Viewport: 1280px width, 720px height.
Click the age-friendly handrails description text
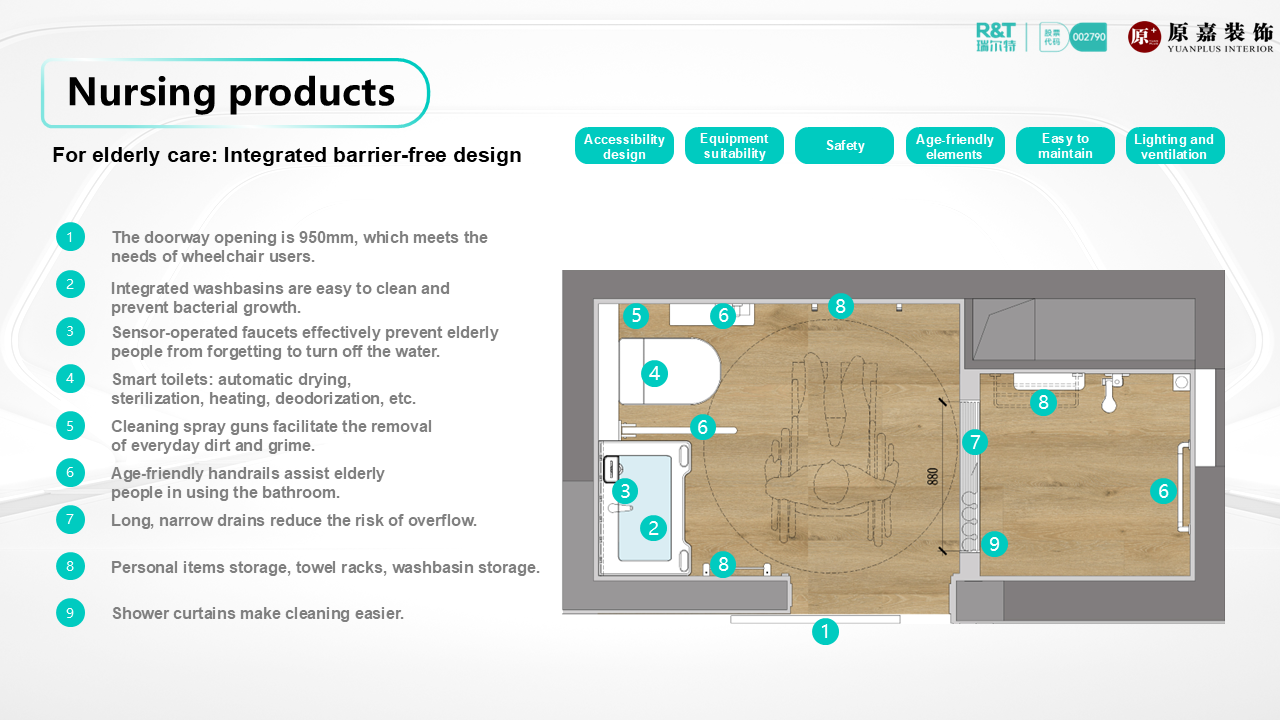coord(247,483)
